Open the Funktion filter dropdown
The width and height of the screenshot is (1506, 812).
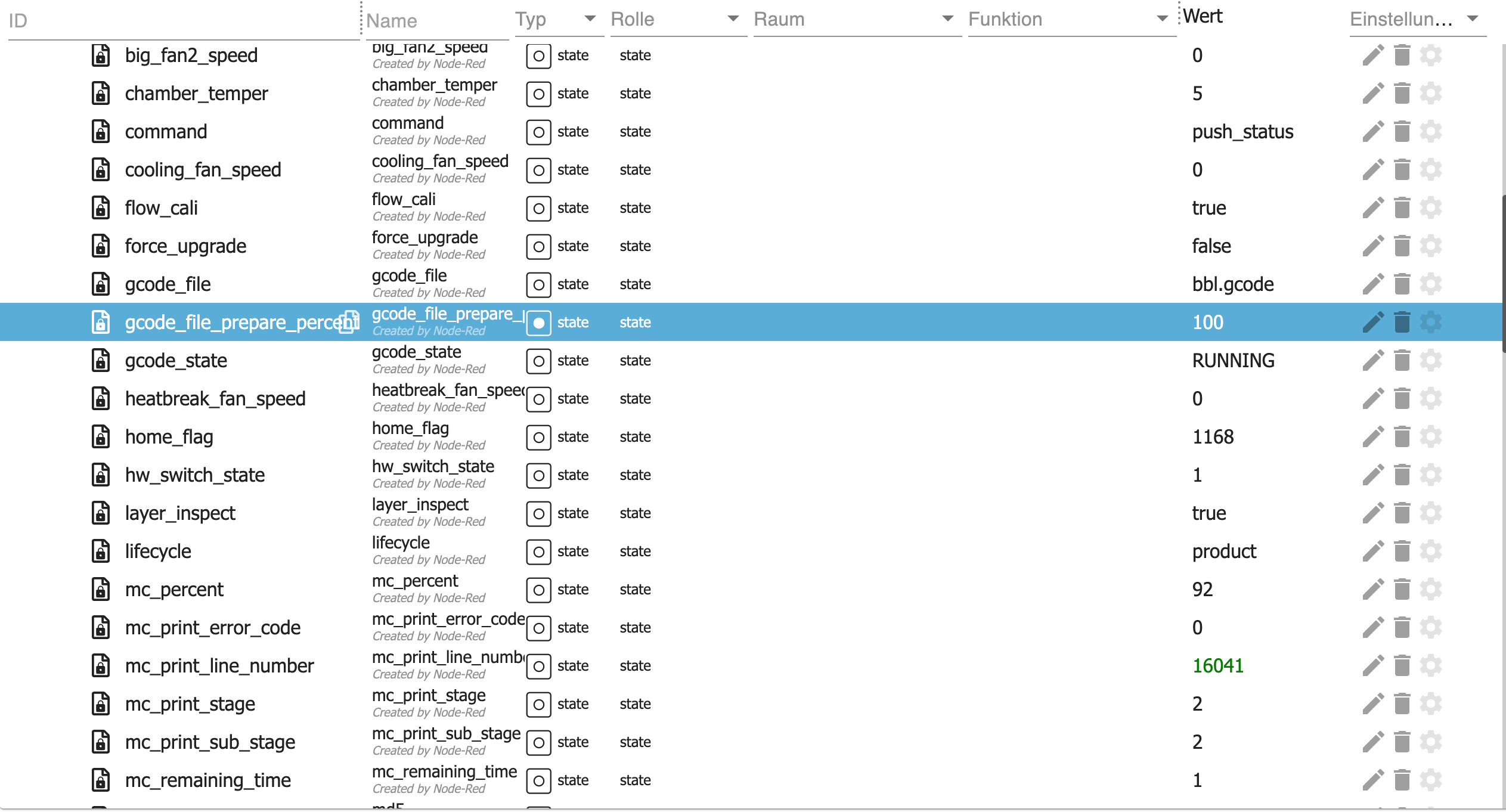click(1162, 19)
